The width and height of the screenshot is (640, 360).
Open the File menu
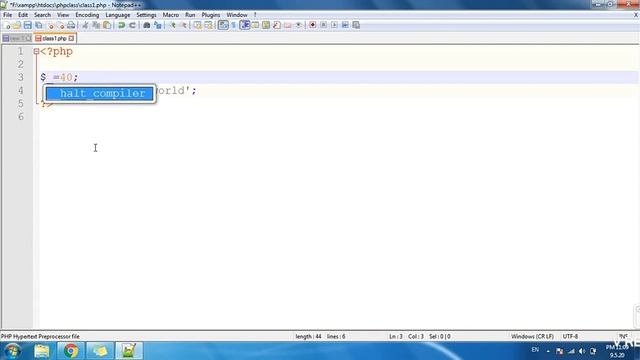[7, 15]
